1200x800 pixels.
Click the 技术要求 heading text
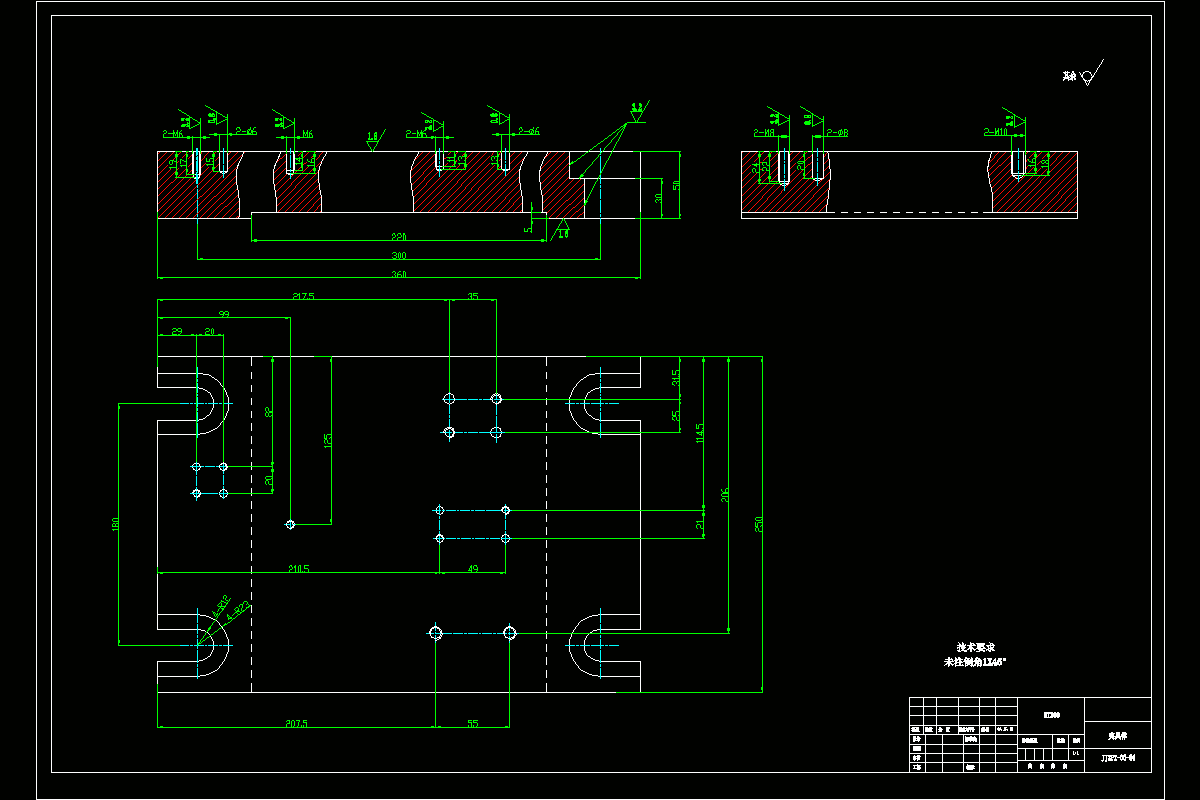point(975,647)
